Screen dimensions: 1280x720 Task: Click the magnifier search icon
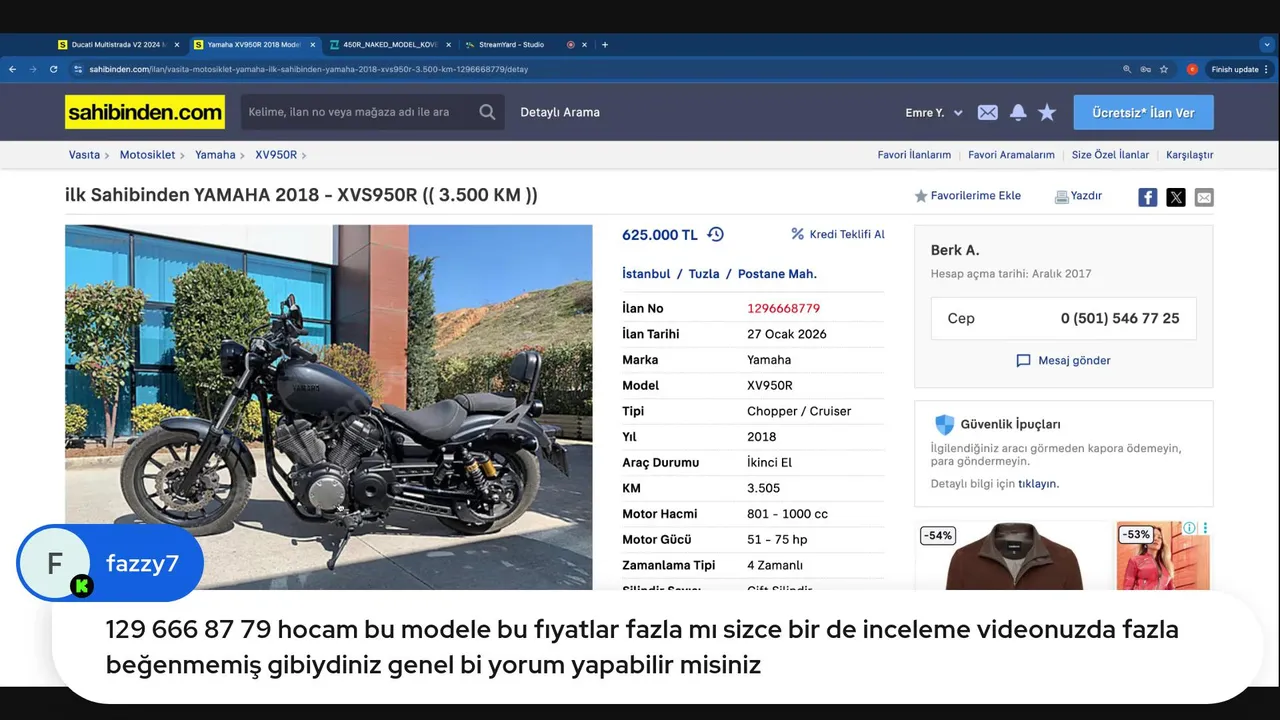487,112
